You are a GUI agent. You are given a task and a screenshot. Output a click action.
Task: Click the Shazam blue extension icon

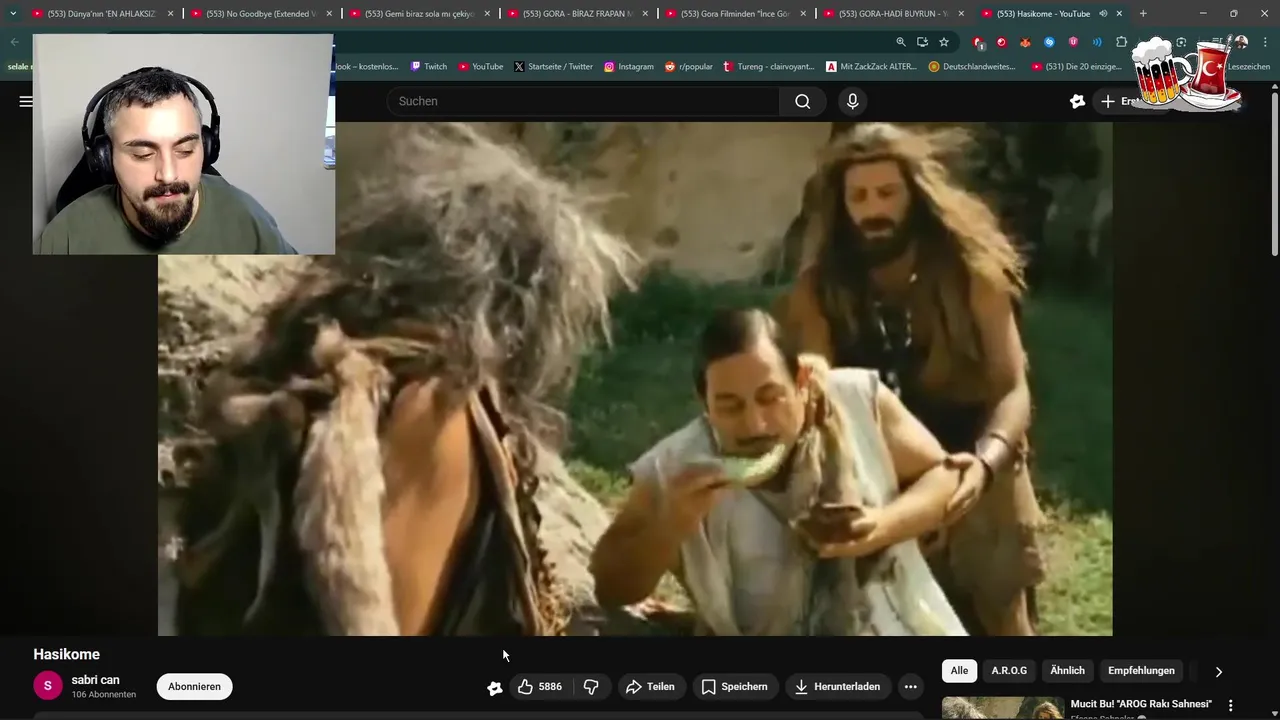click(1049, 42)
